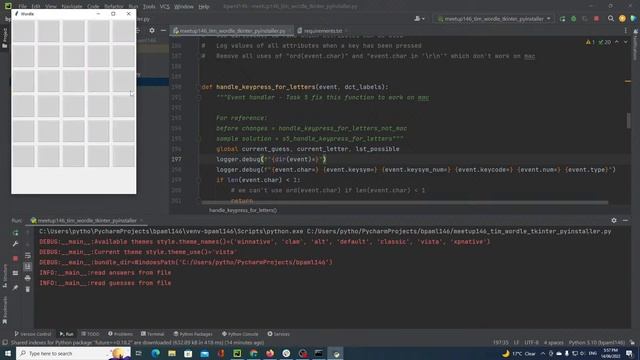Screen dimensions: 640x360
Task: Open Microsoft Edge from taskbar
Action: 156,353
